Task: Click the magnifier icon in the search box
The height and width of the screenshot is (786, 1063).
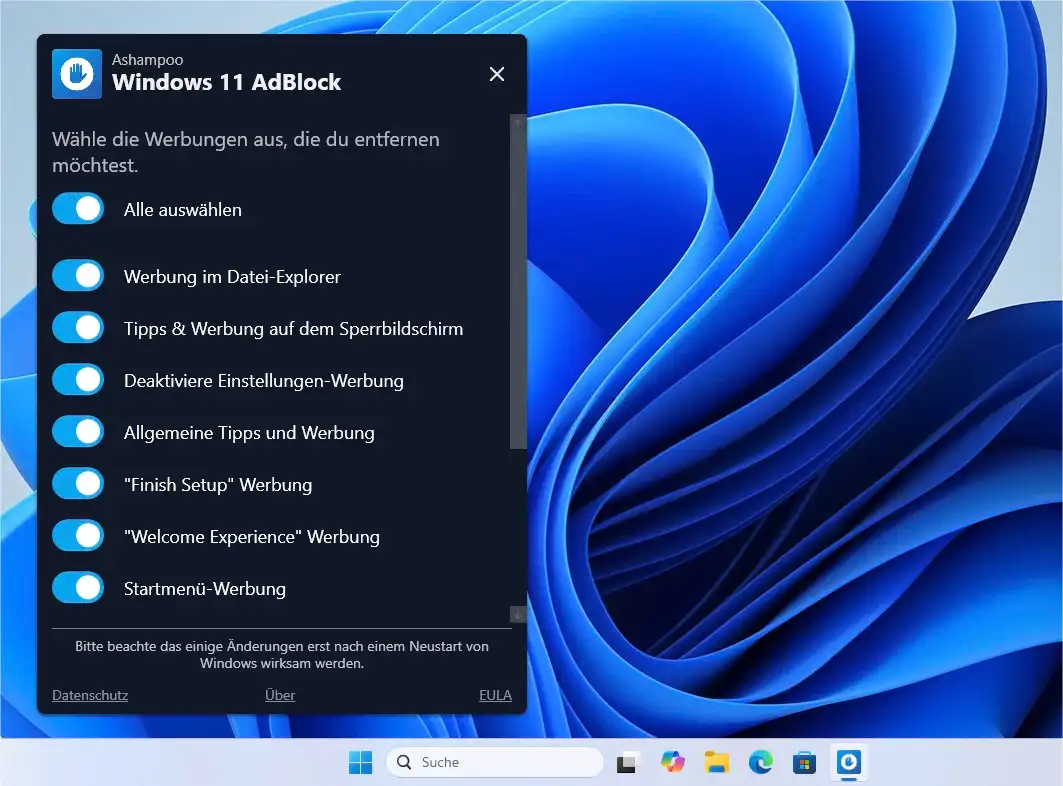Action: coord(404,762)
